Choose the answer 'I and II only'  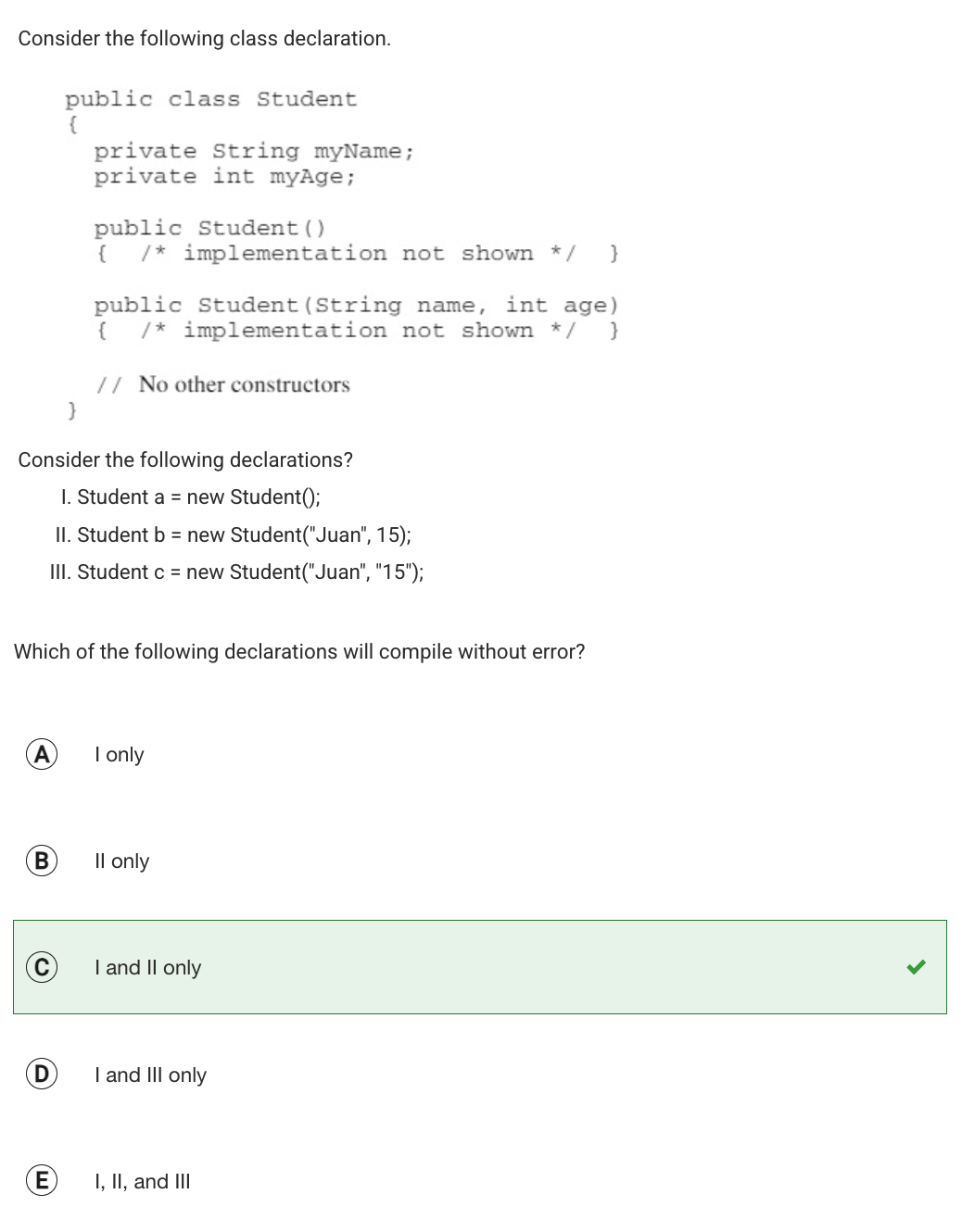[148, 968]
